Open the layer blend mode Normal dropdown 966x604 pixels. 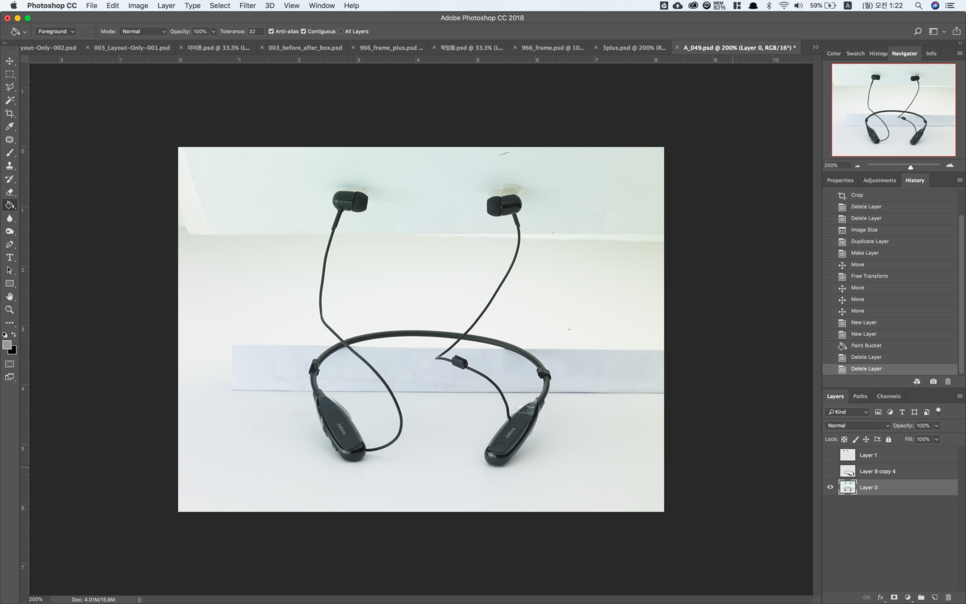coord(858,425)
